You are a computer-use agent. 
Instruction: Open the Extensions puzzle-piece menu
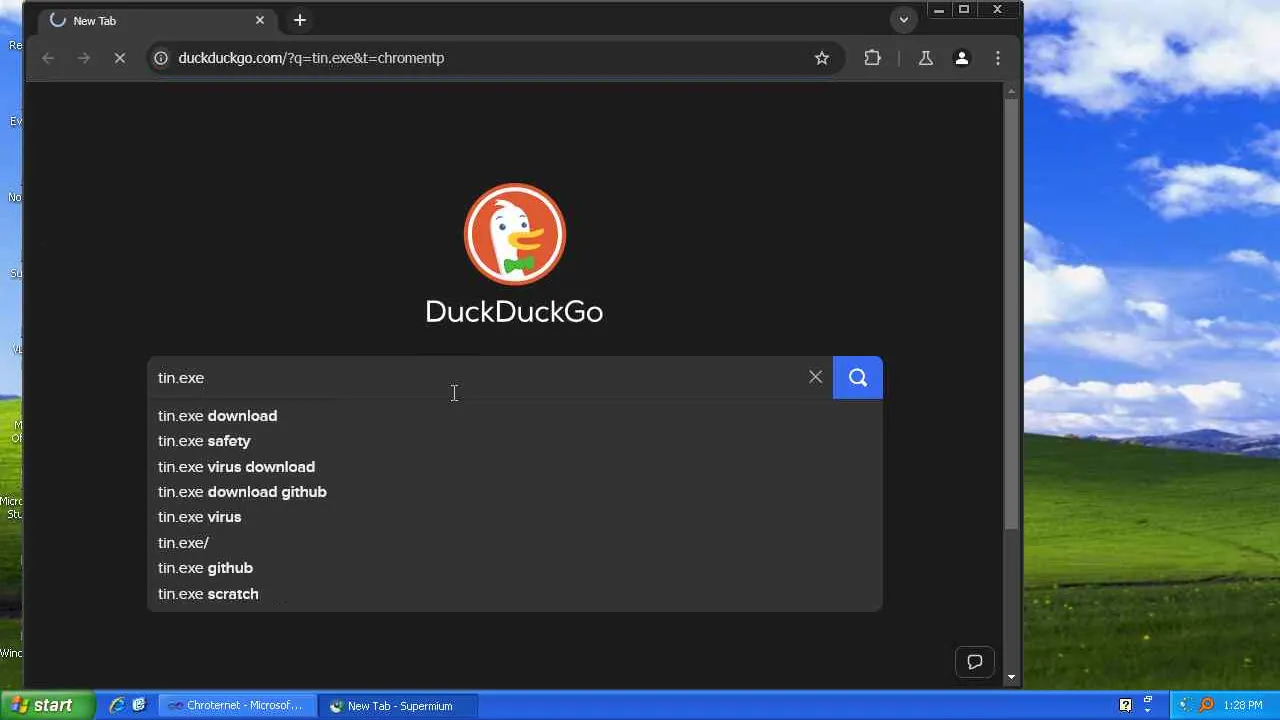(x=873, y=58)
